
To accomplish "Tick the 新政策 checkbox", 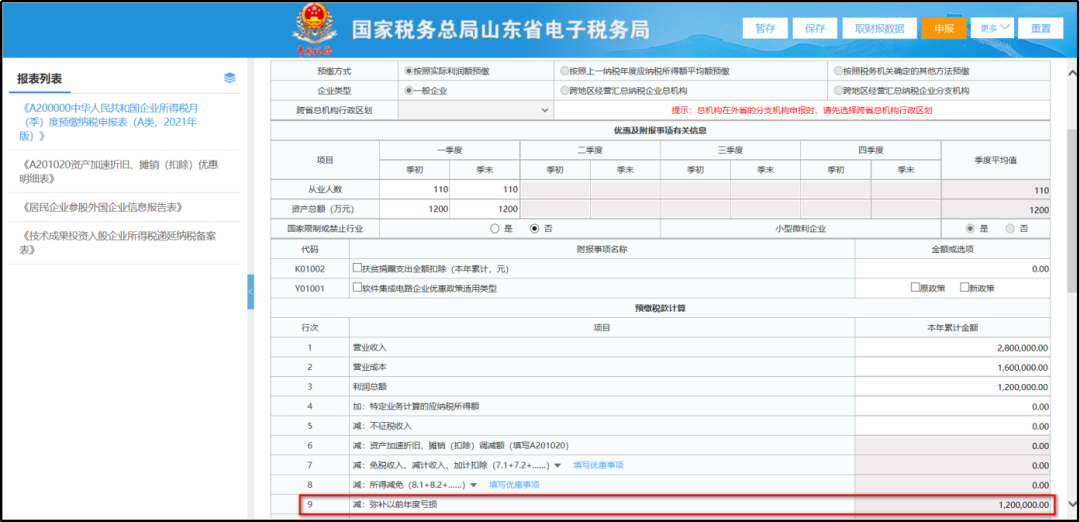I will pos(964,287).
